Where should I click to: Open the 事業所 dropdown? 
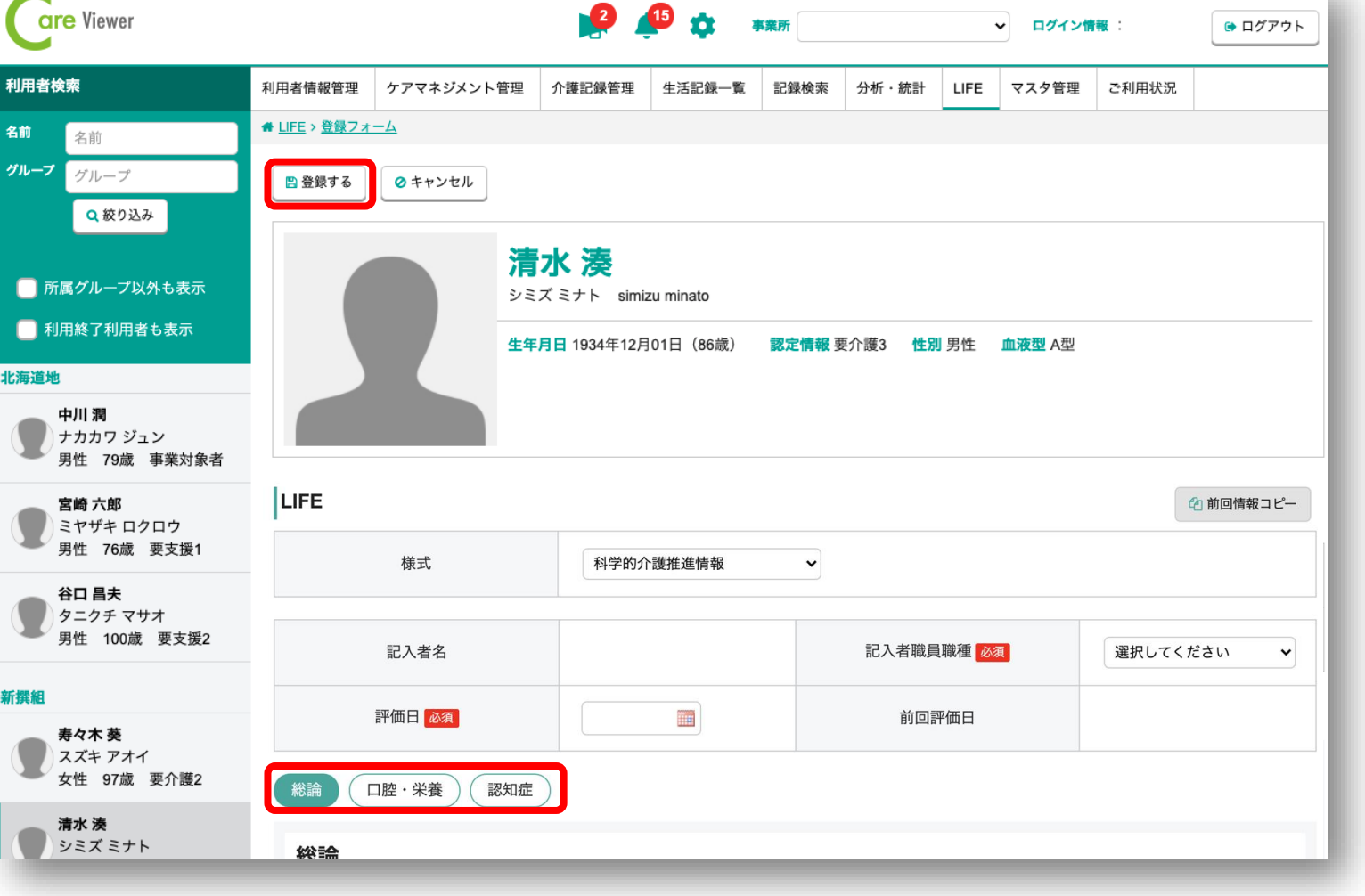(903, 26)
